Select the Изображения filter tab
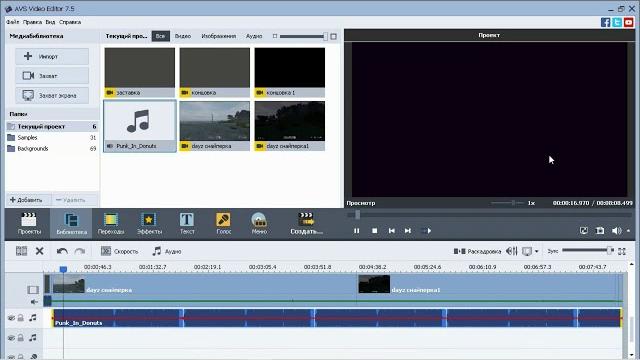 tap(219, 36)
